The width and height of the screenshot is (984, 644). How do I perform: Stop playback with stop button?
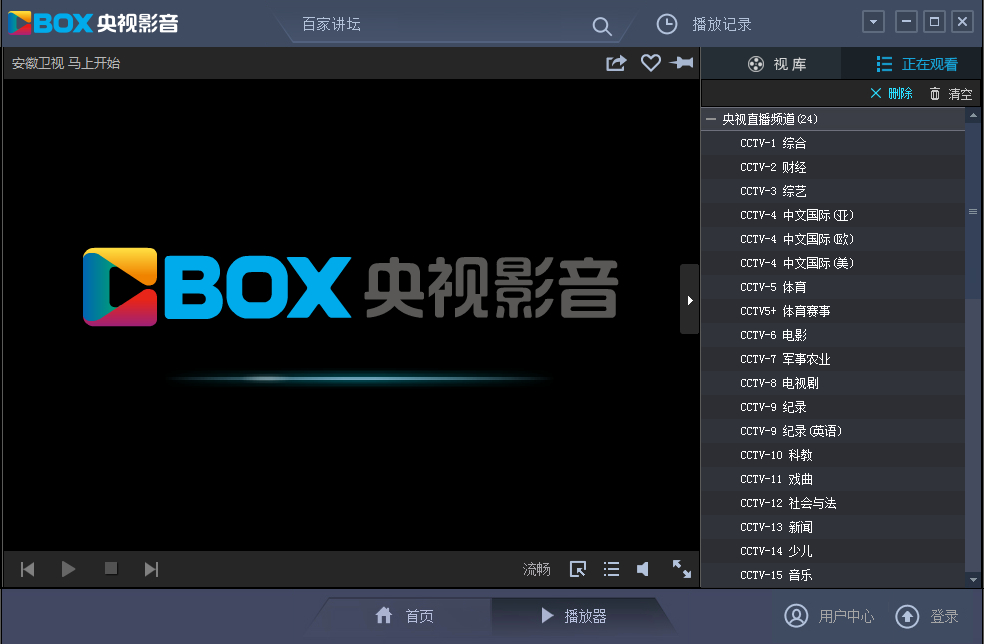pos(111,568)
